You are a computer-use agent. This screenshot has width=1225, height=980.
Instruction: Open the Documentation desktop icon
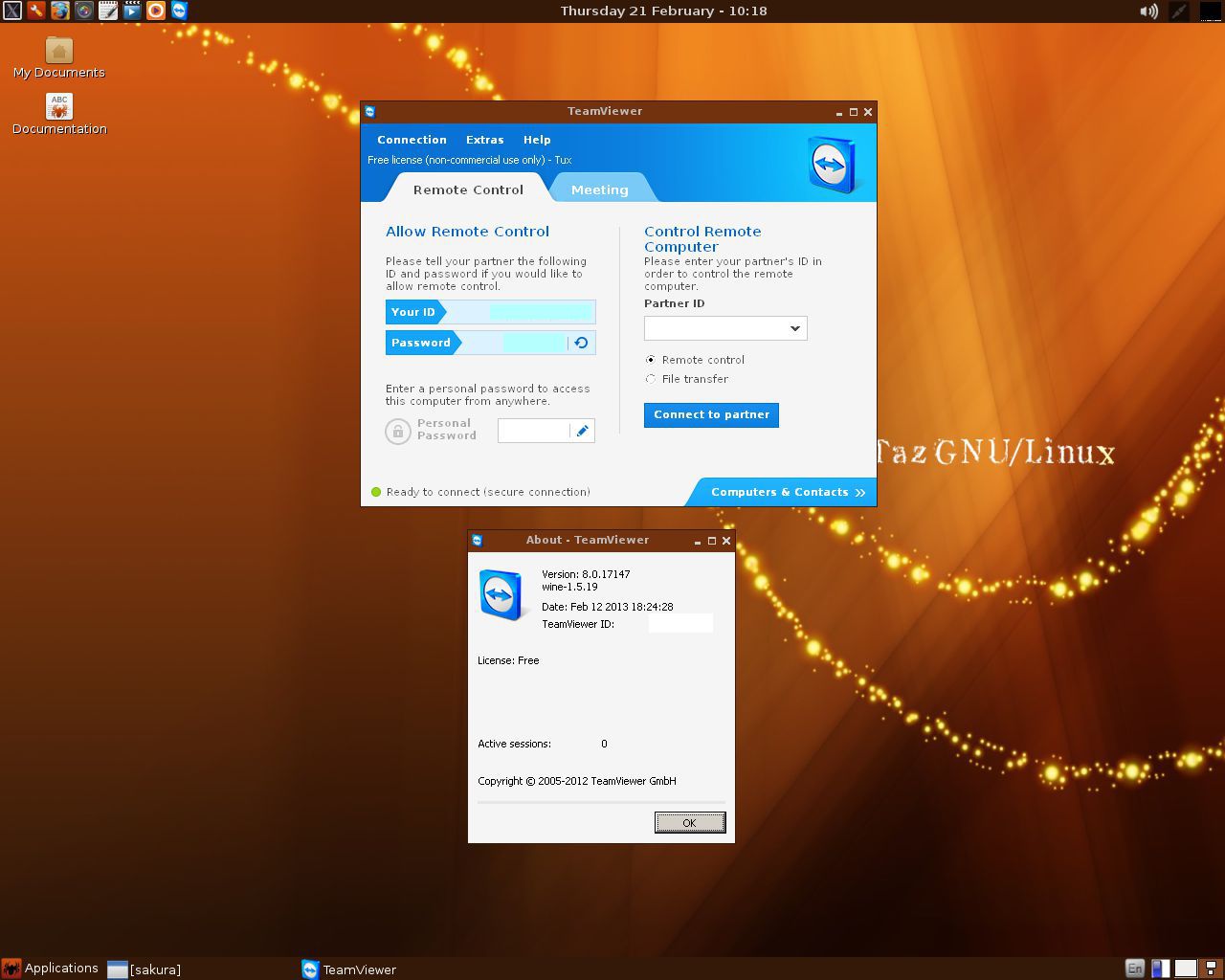coord(59,114)
